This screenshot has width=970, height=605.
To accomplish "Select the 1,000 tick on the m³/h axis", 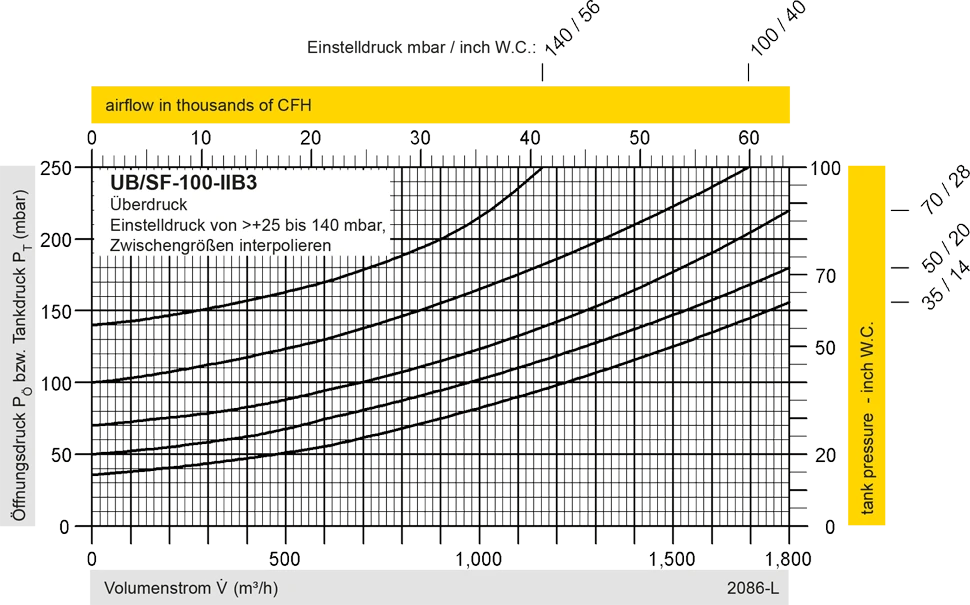I will 478,559.
